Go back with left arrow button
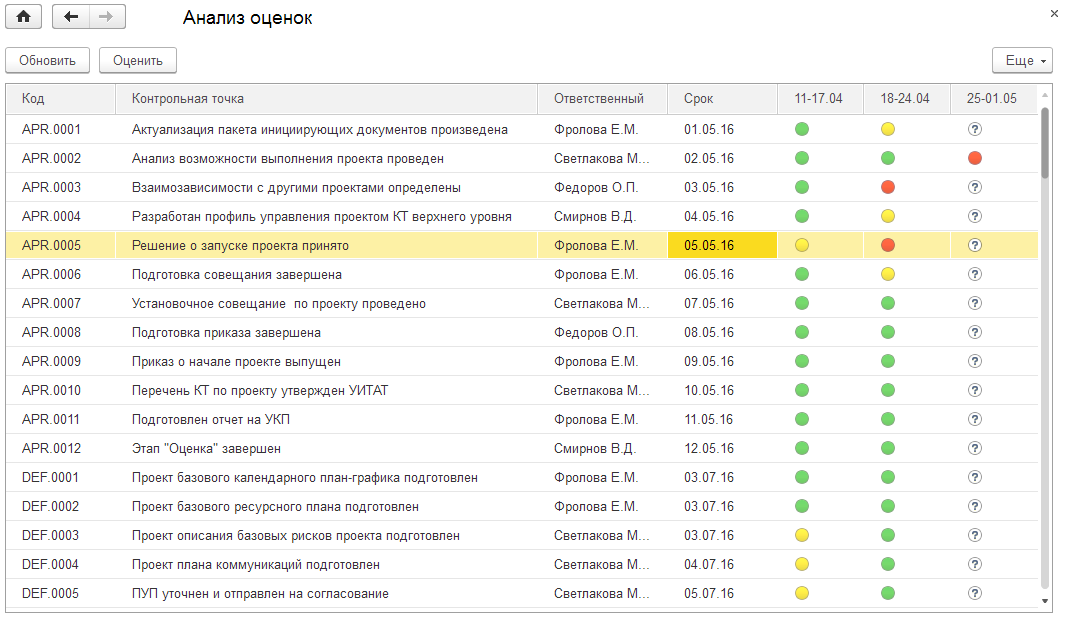 coord(71,17)
